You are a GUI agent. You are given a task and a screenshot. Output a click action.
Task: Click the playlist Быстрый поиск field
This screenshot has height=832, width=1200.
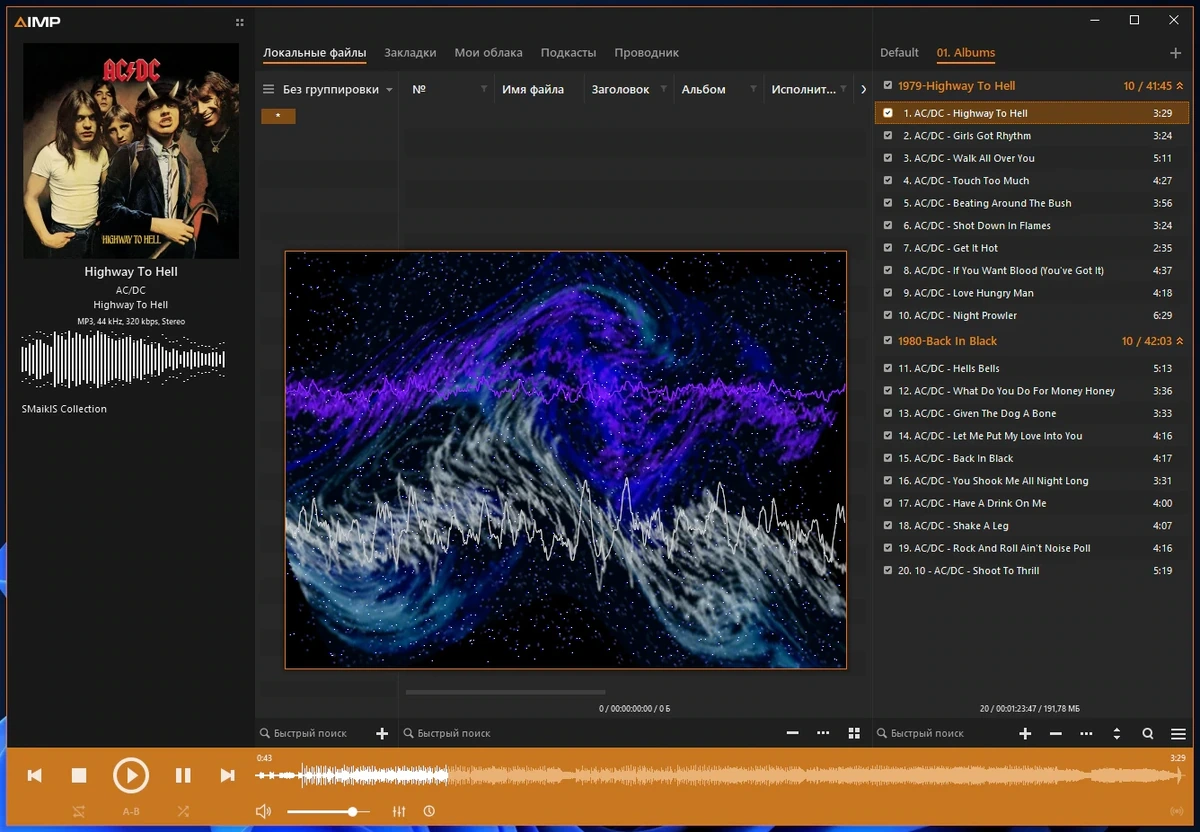click(940, 733)
